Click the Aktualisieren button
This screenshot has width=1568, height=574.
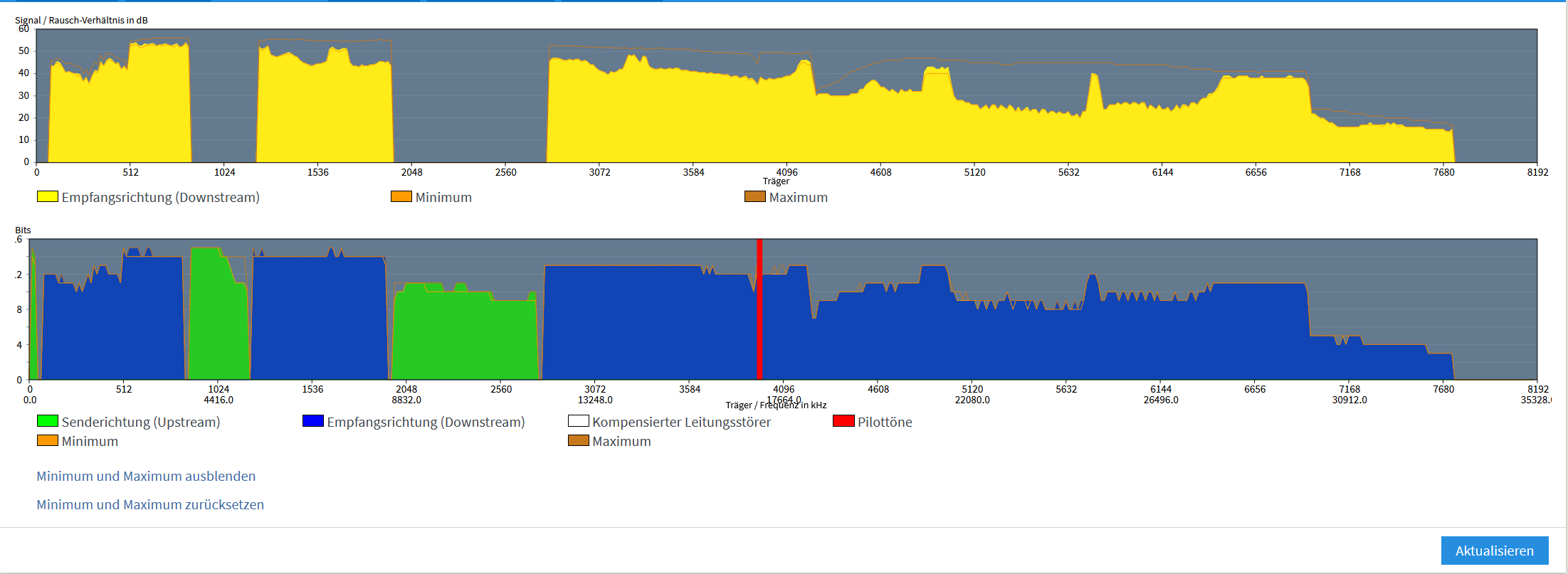click(1494, 551)
